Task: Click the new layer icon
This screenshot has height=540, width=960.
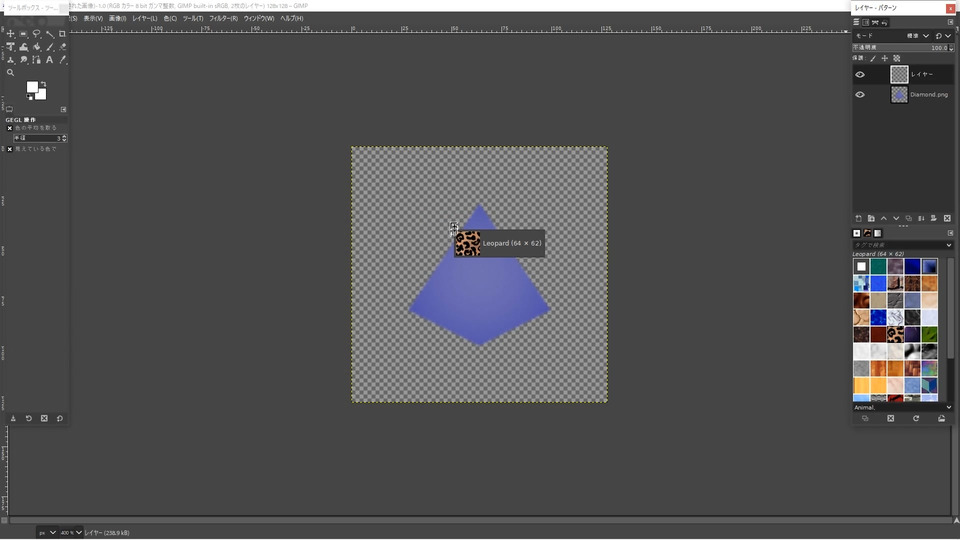Action: pyautogui.click(x=858, y=218)
